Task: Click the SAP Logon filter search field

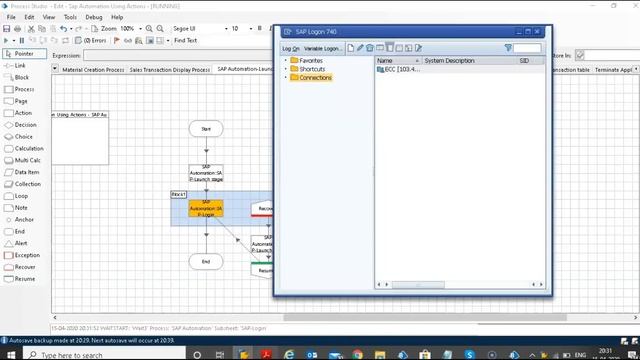Action: coord(527,48)
